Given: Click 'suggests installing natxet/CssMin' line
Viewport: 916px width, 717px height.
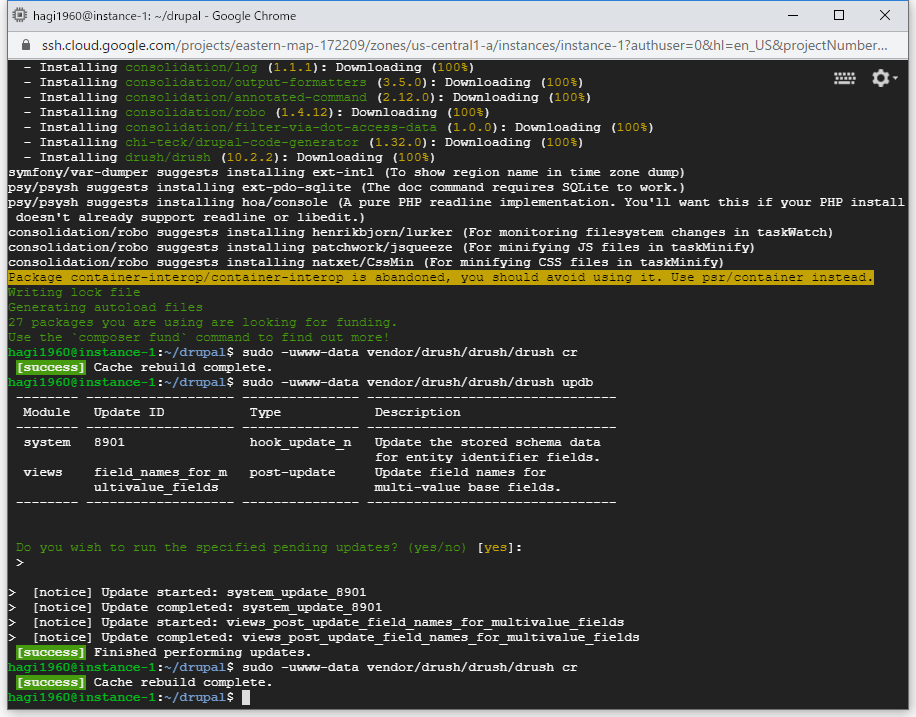Looking at the screenshot, I should tap(366, 262).
